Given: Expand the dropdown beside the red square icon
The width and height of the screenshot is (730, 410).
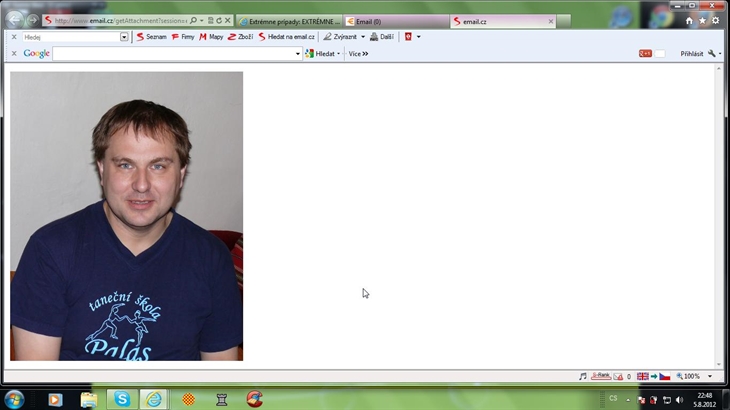Looking at the screenshot, I should (x=419, y=37).
